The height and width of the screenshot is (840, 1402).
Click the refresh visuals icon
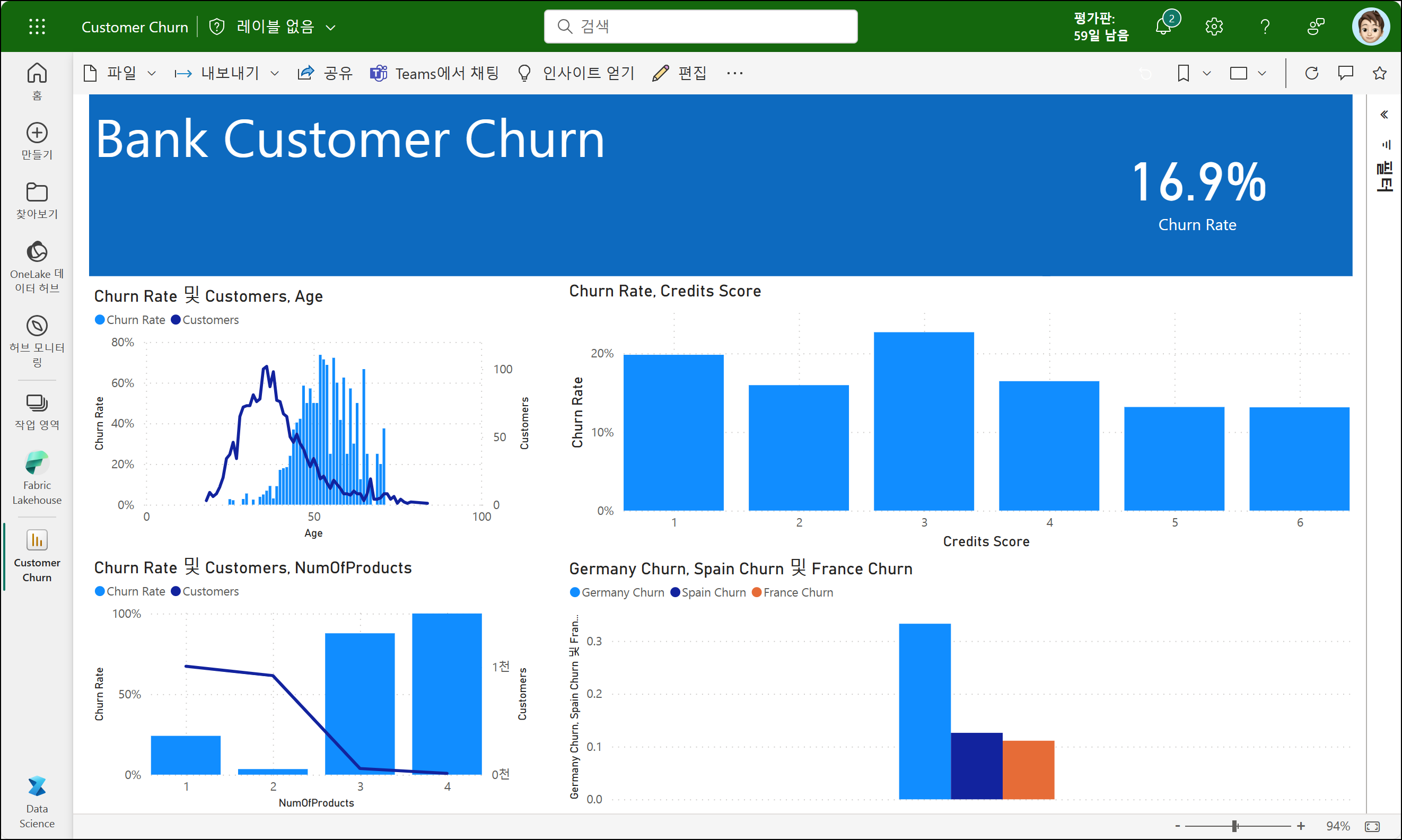tap(1311, 73)
